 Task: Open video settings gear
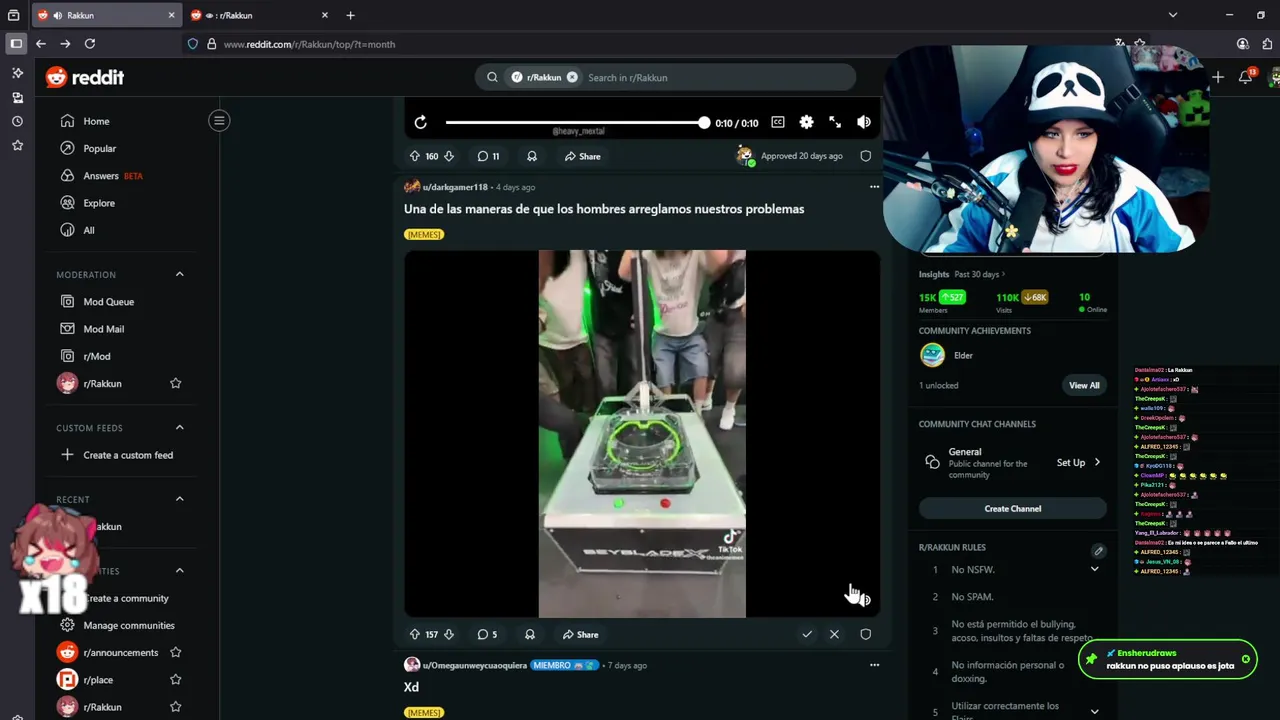[806, 122]
